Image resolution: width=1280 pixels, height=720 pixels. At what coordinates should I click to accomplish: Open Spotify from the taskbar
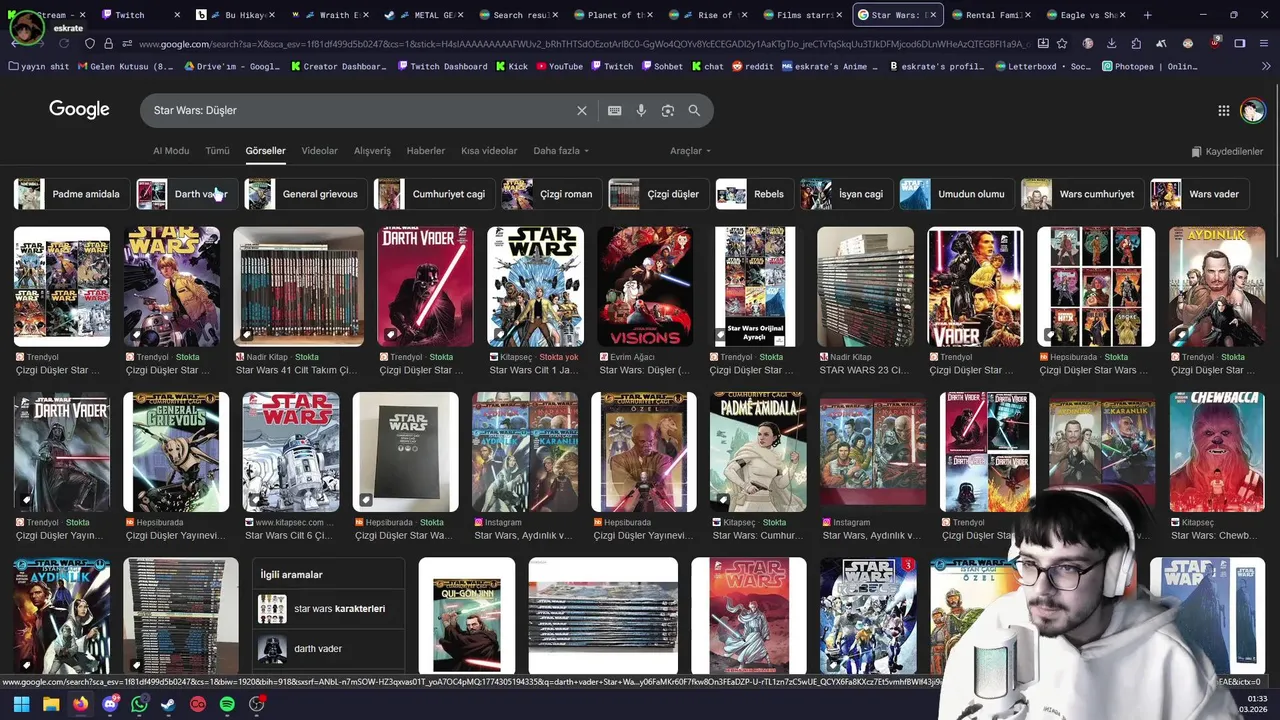pos(227,704)
